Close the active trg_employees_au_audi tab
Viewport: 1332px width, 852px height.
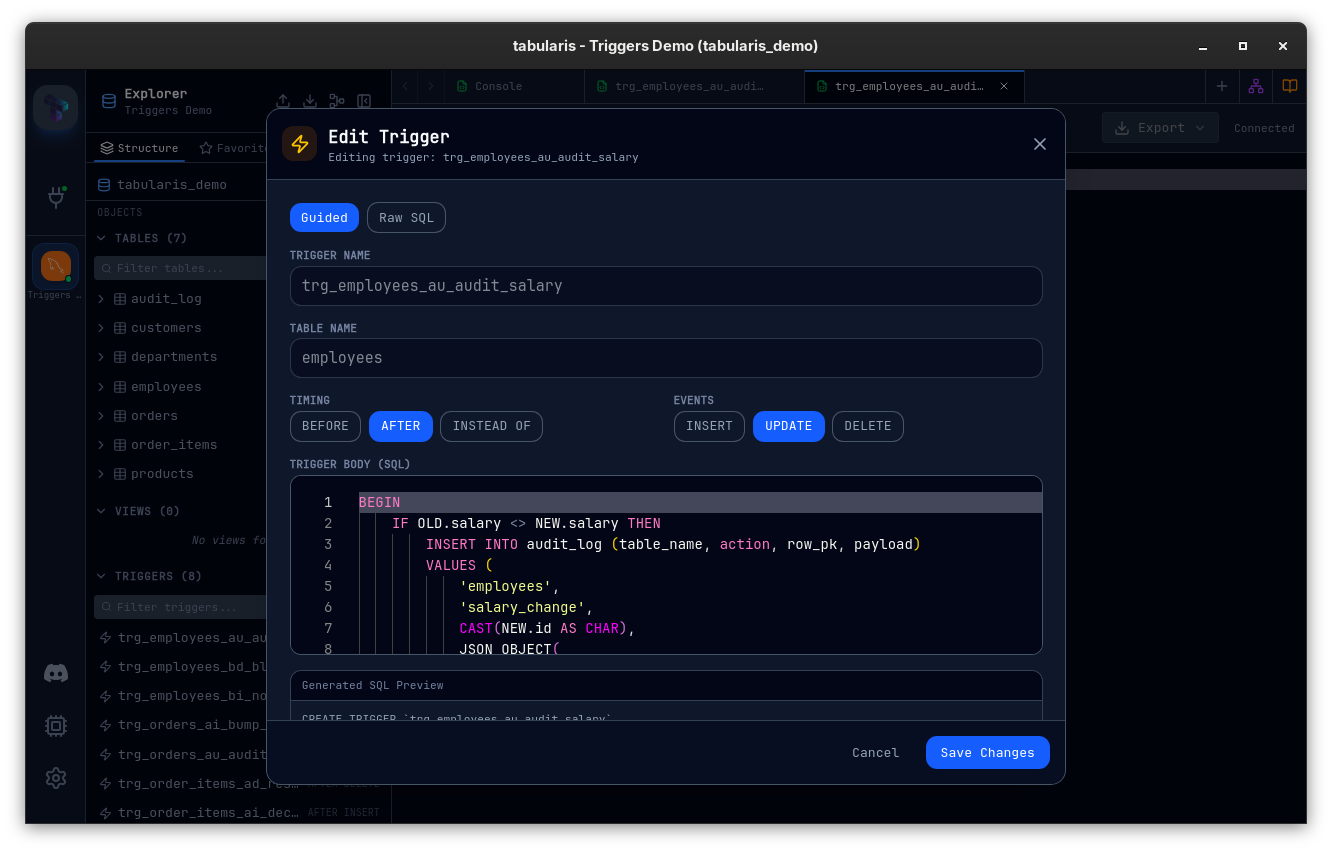(1004, 86)
